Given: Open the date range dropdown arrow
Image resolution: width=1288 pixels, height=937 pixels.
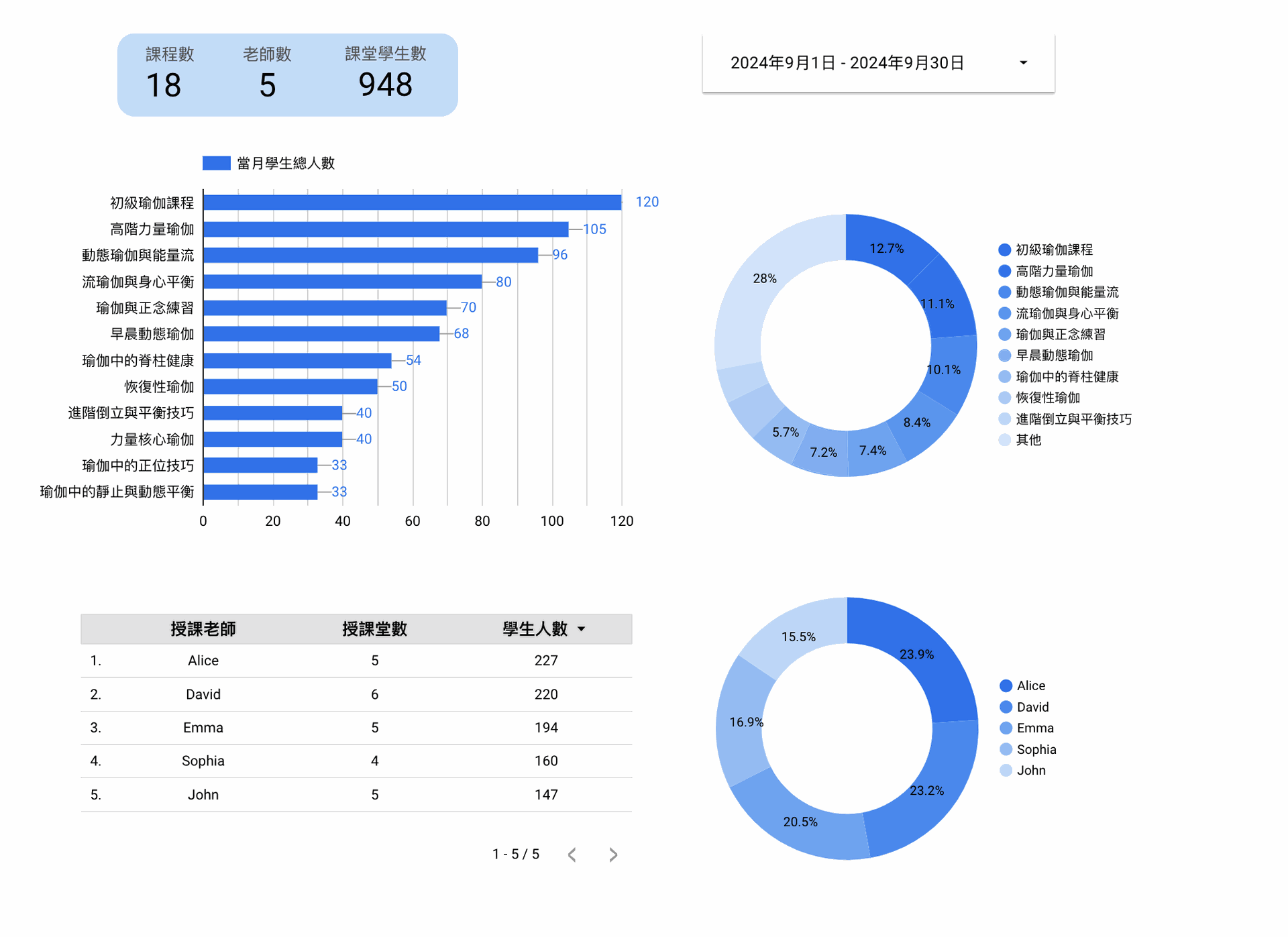Looking at the screenshot, I should pyautogui.click(x=1023, y=63).
